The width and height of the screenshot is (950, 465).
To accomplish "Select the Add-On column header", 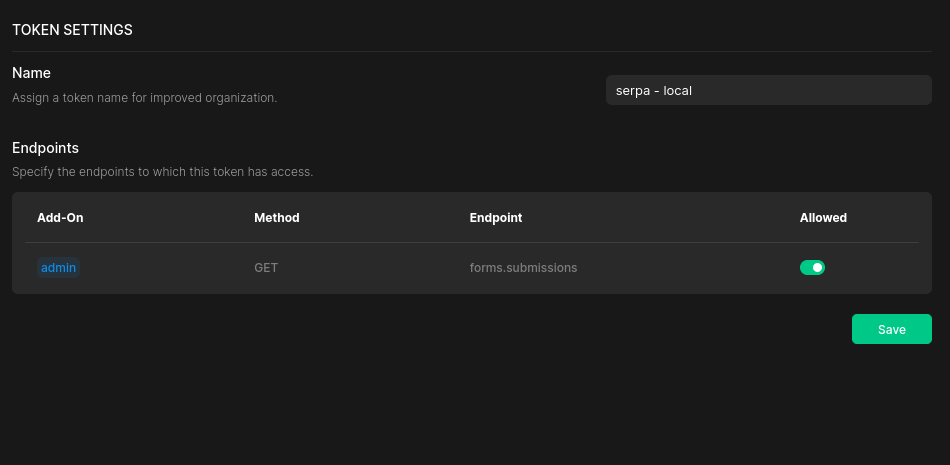I will point(60,218).
